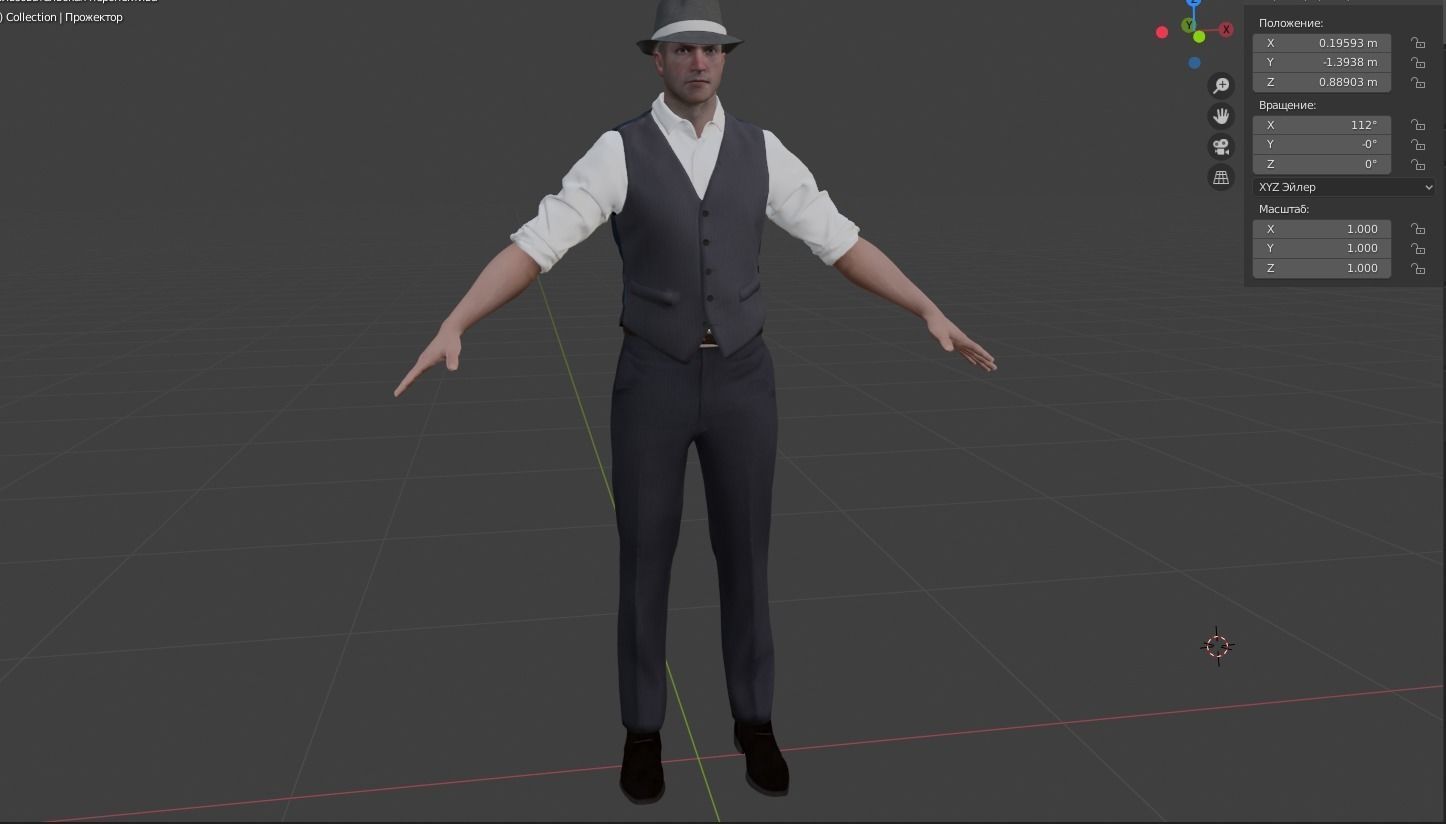Click the unlabeled blue negative Z gizmo circle

(x=1194, y=63)
